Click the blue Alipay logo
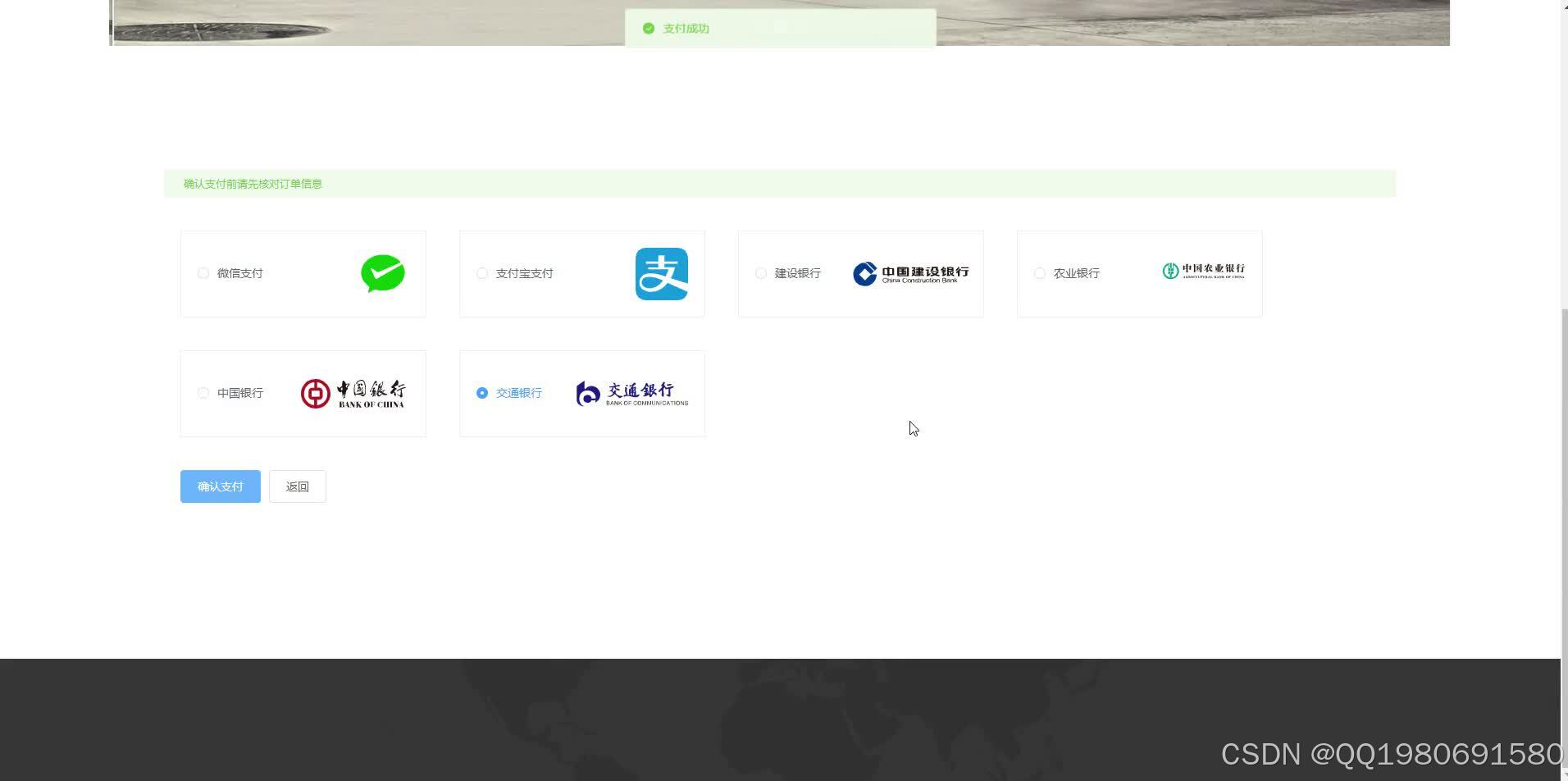Screen dimensions: 1568x781 coord(661,273)
